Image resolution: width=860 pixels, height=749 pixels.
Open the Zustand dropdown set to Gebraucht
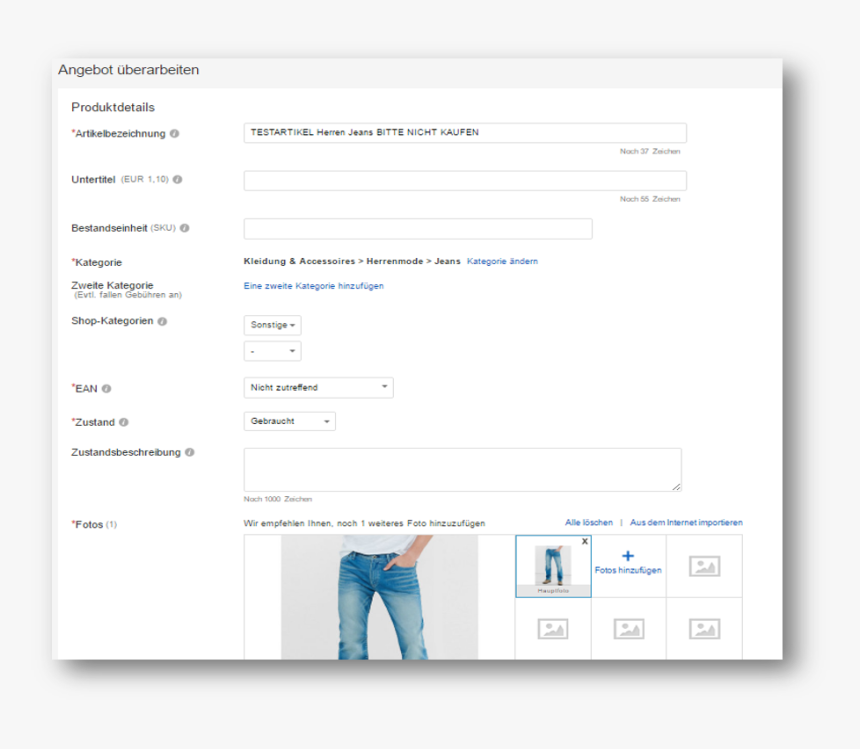[290, 421]
